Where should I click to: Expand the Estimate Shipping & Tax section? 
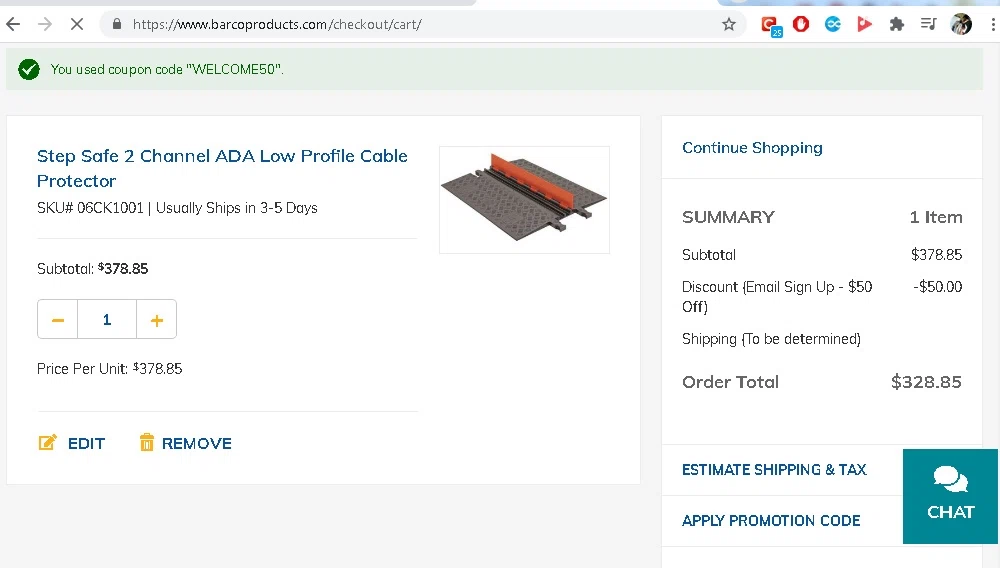[x=774, y=470]
